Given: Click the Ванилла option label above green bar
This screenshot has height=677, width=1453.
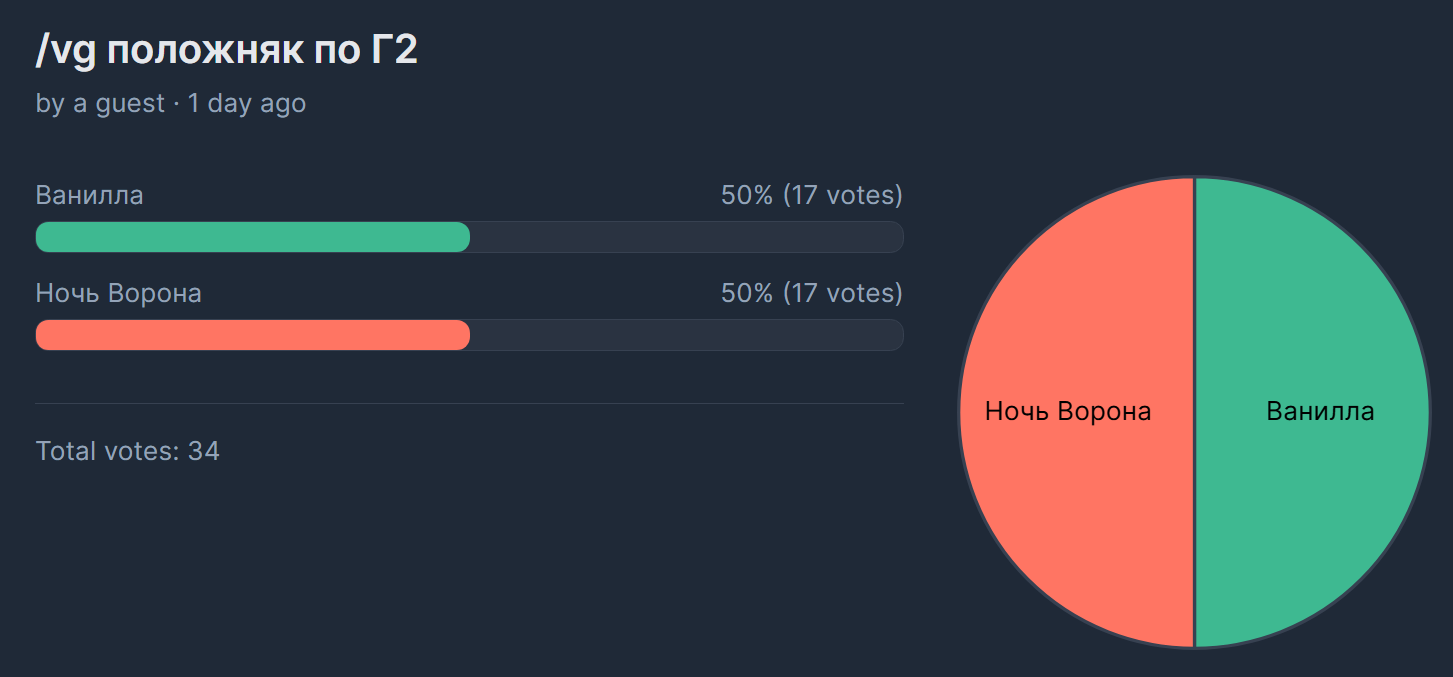Looking at the screenshot, I should point(89,195).
